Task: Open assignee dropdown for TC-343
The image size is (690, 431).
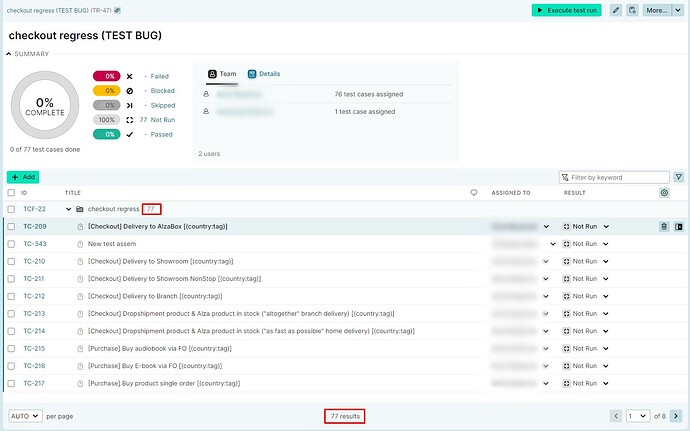Action: click(x=553, y=244)
